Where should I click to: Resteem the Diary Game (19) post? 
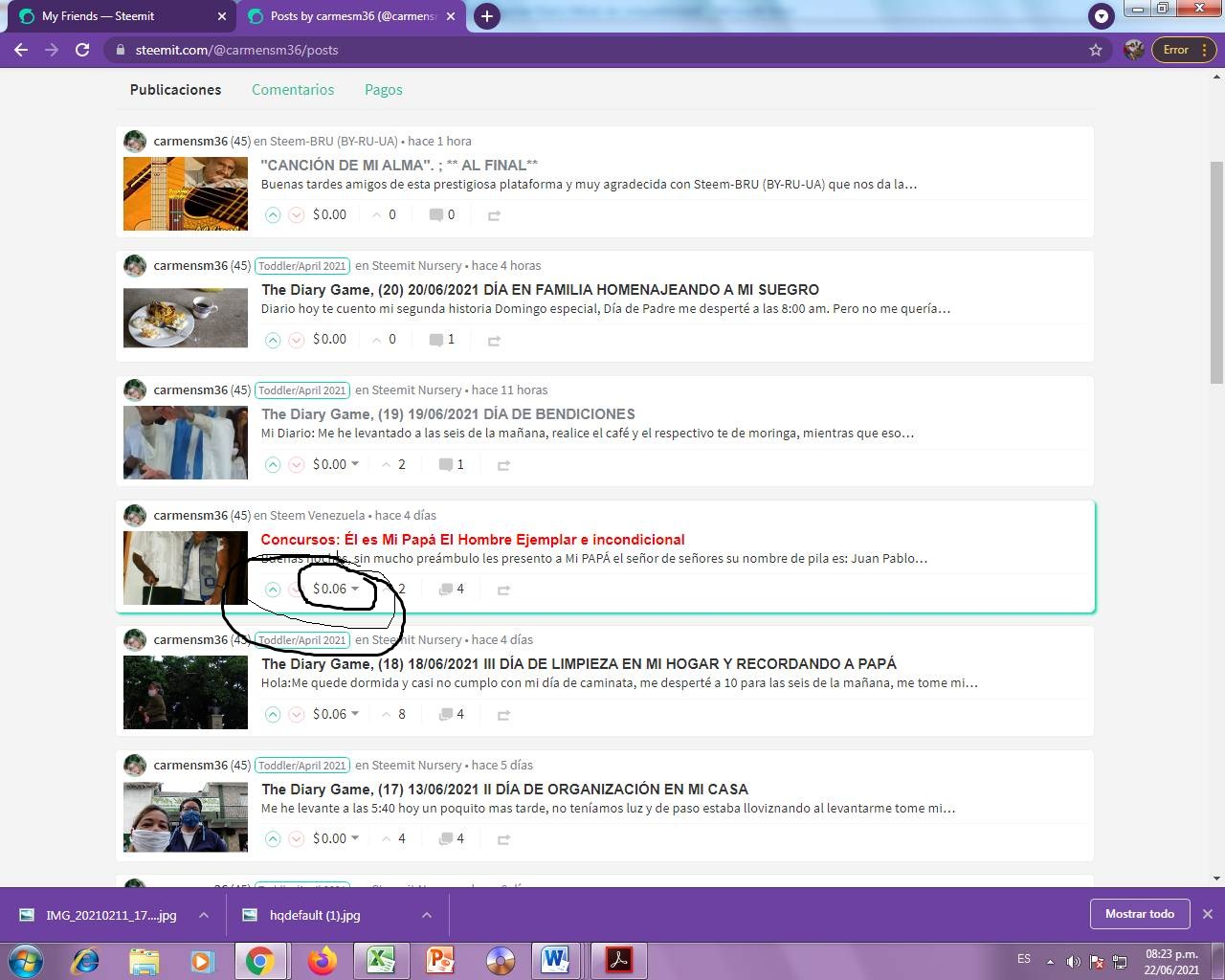click(503, 466)
